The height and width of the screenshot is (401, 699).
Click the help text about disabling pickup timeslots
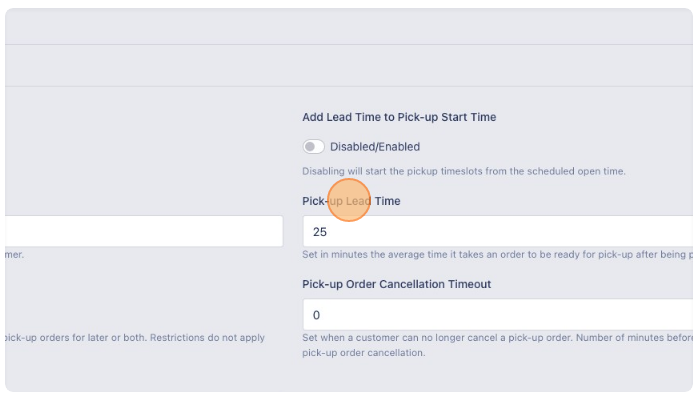[464, 171]
